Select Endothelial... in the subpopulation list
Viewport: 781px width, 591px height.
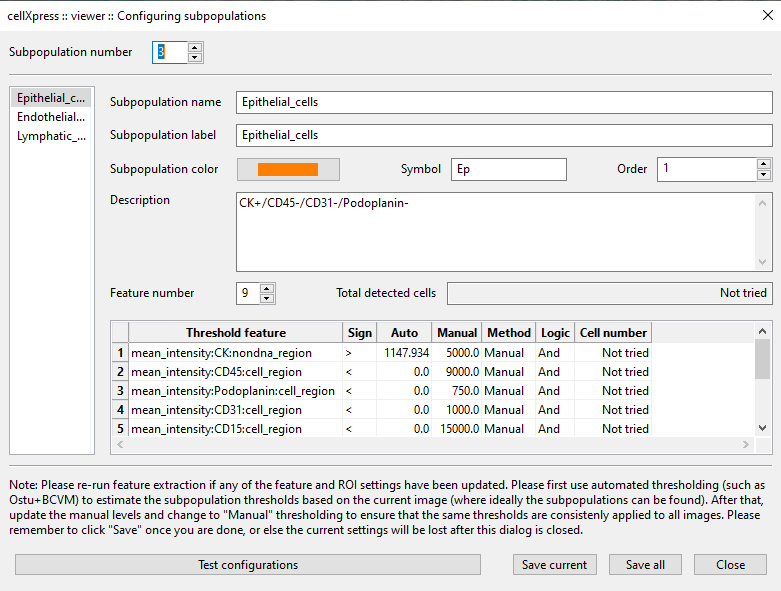click(x=51, y=117)
